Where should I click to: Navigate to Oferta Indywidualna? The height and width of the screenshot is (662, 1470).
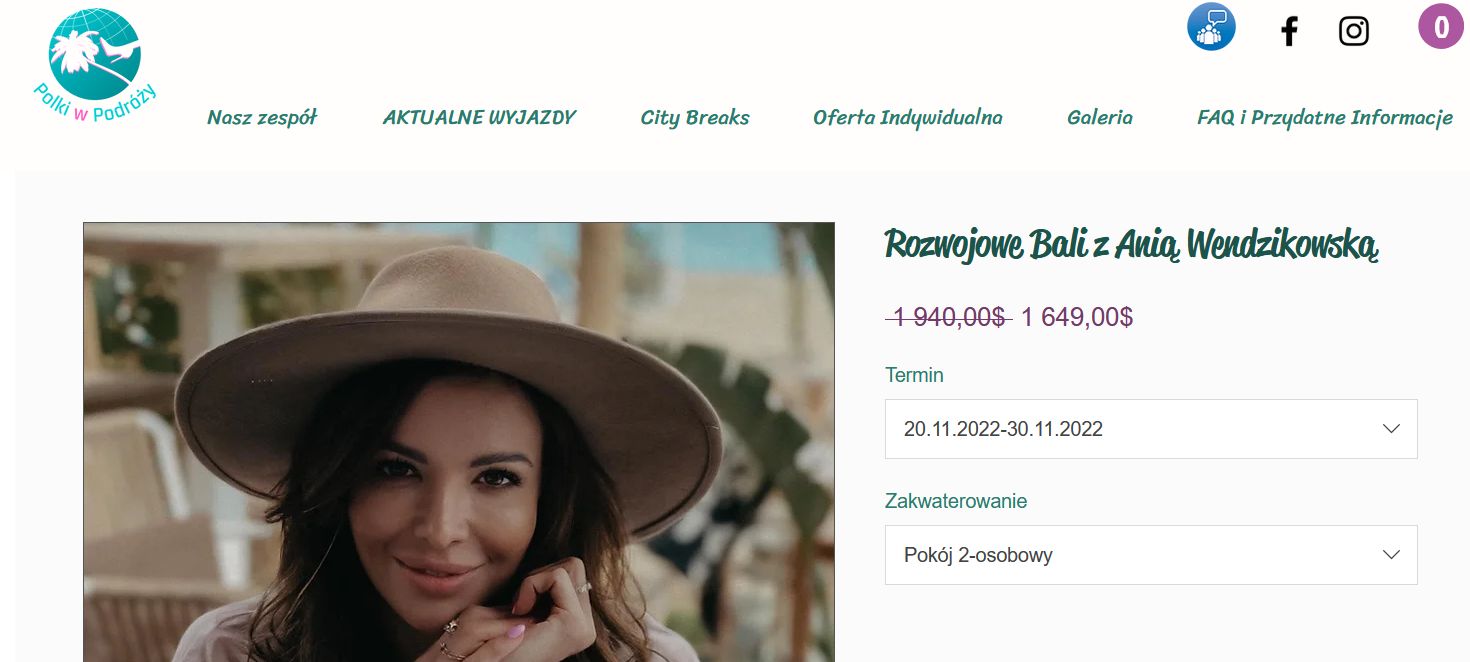click(908, 117)
